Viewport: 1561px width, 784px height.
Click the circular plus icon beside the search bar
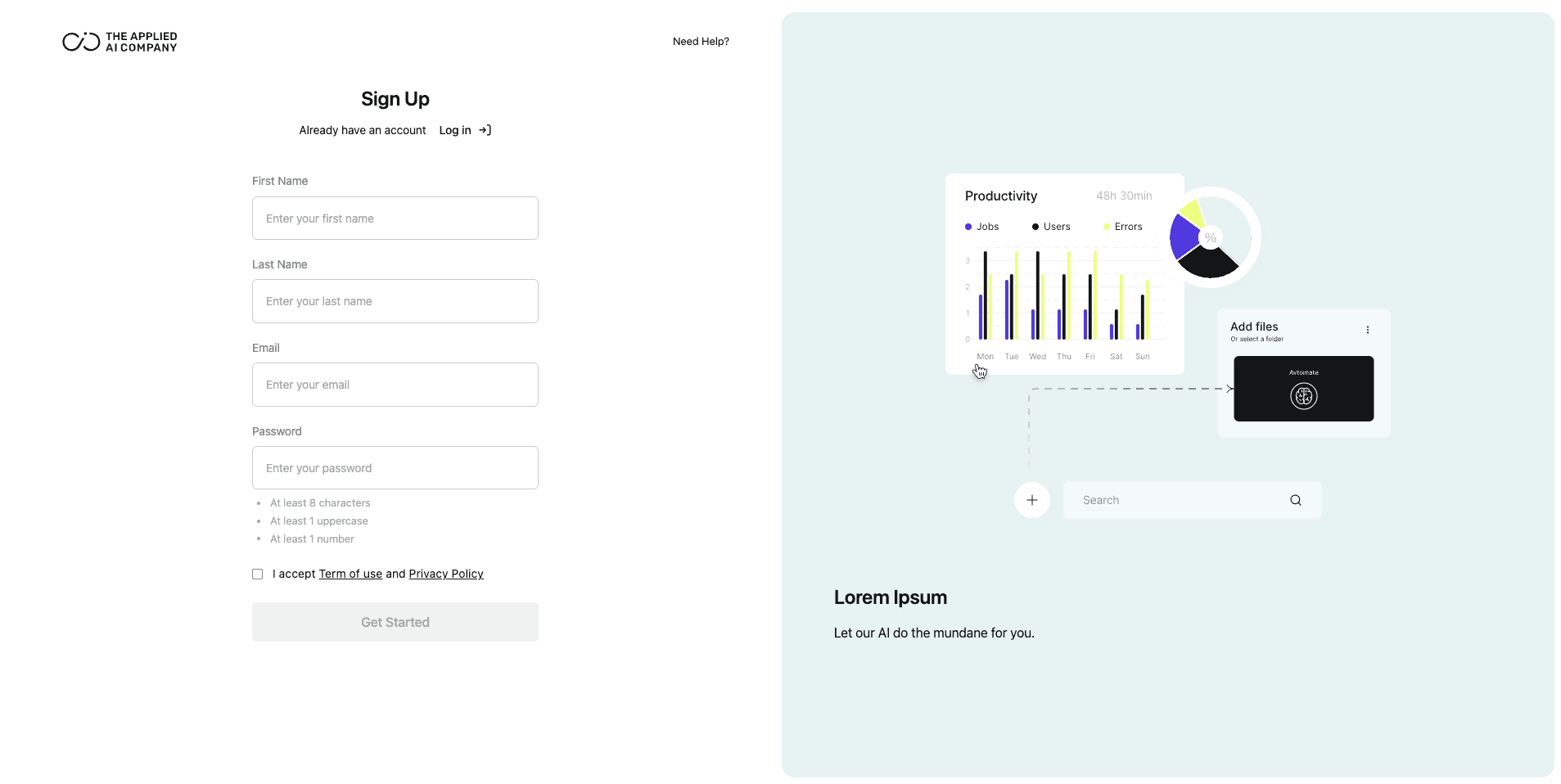point(1031,499)
